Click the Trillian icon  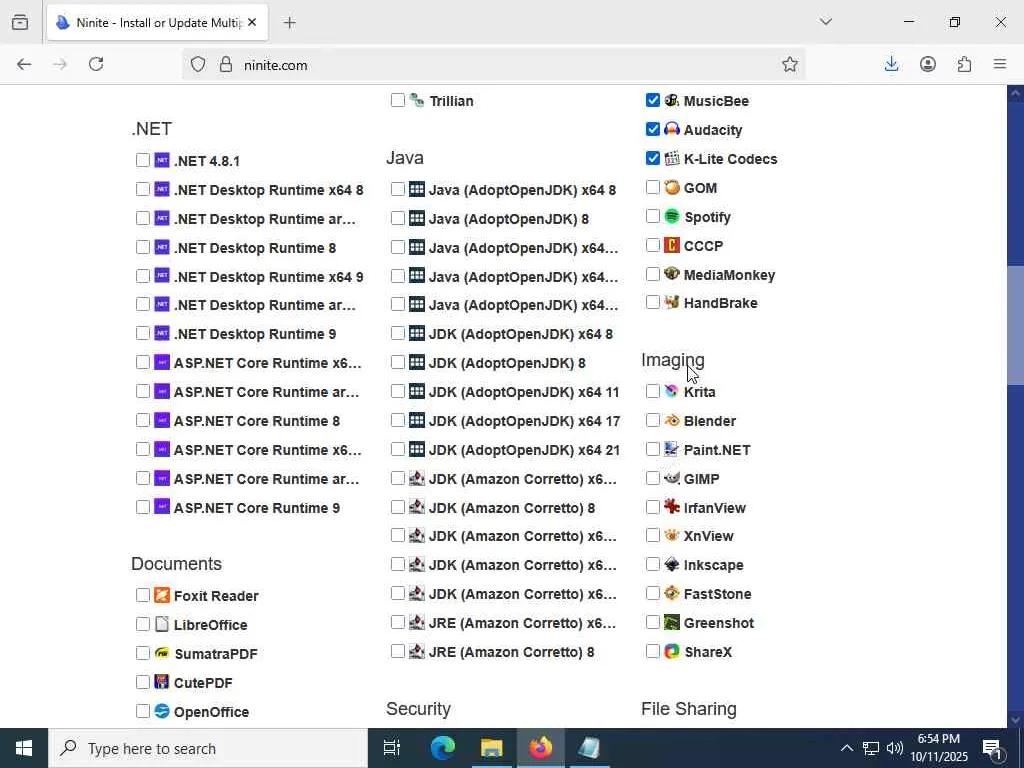click(417, 101)
